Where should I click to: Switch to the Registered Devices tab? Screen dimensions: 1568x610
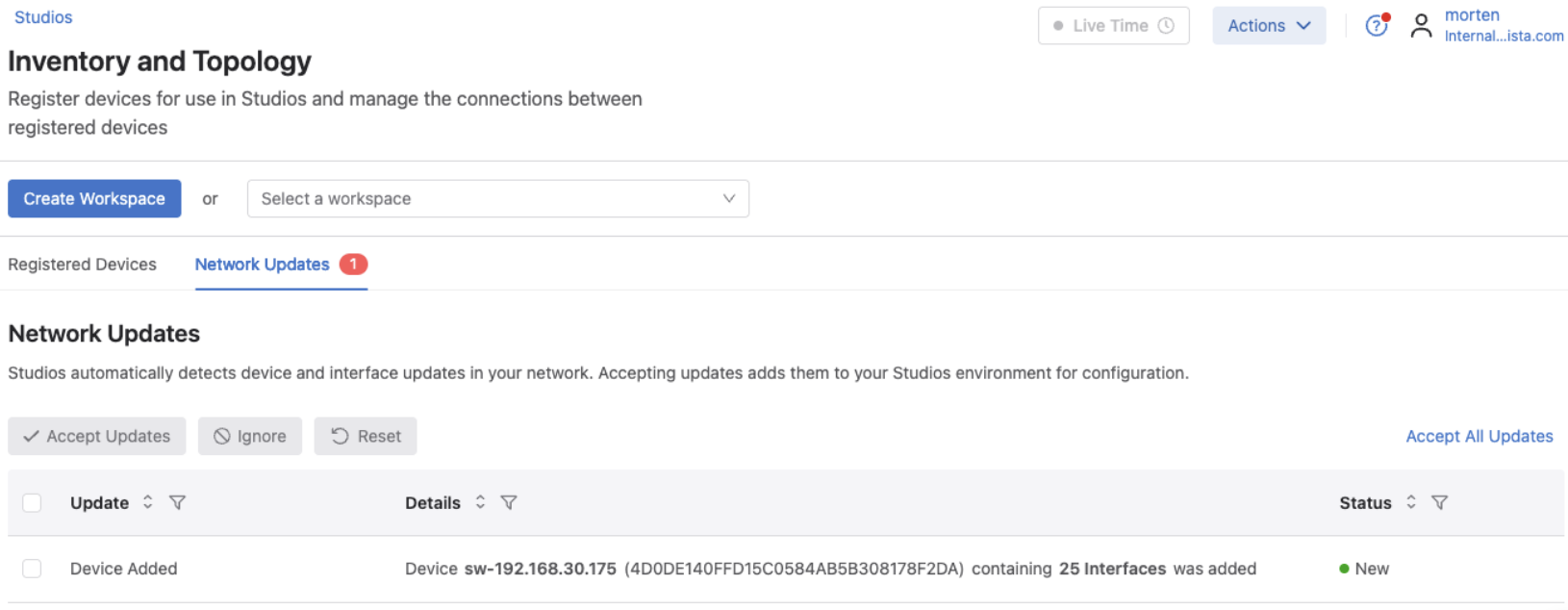82,265
